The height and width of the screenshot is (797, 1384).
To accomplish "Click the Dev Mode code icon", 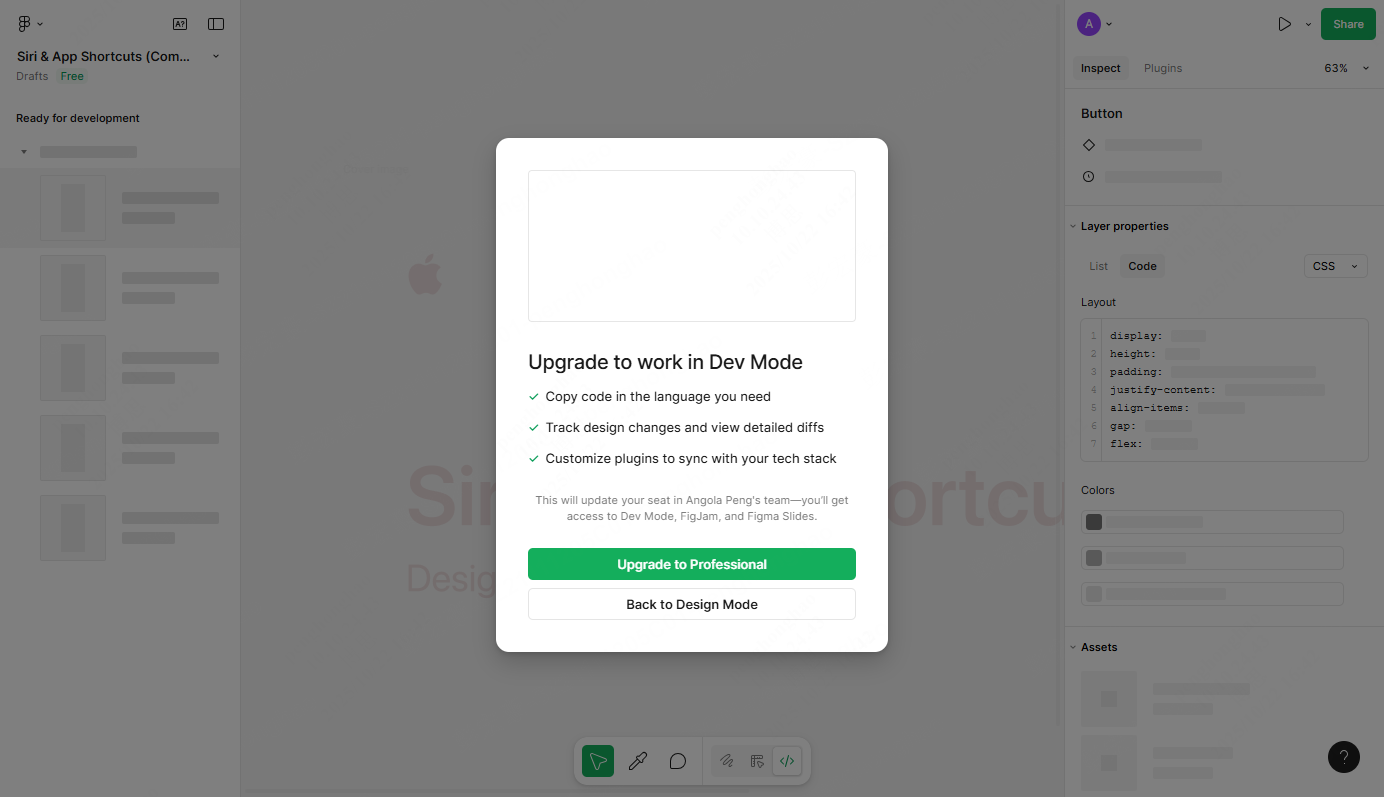I will tap(787, 762).
